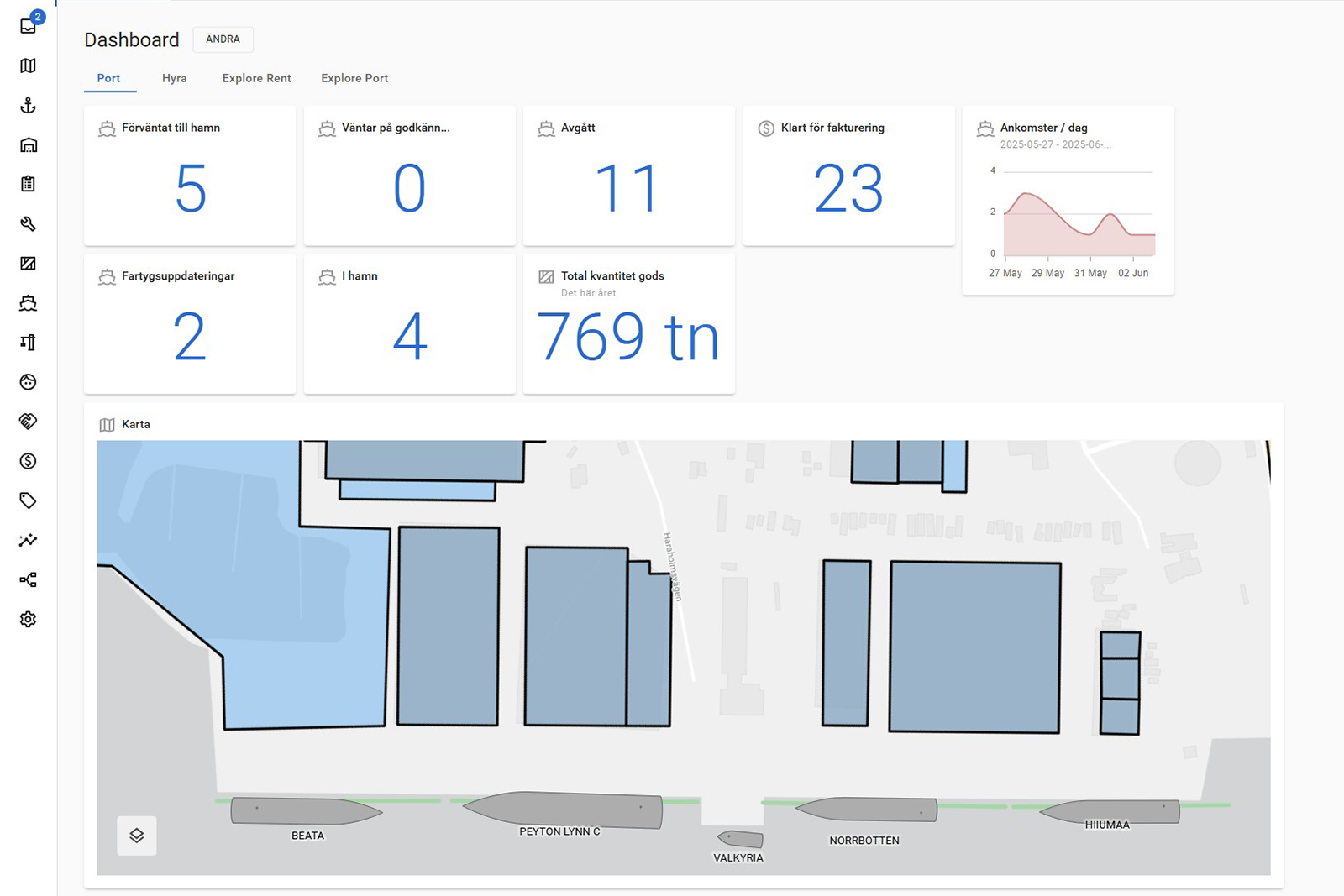The image size is (1344, 896).
Task: Click the anchor icon in sidebar
Action: point(29,105)
